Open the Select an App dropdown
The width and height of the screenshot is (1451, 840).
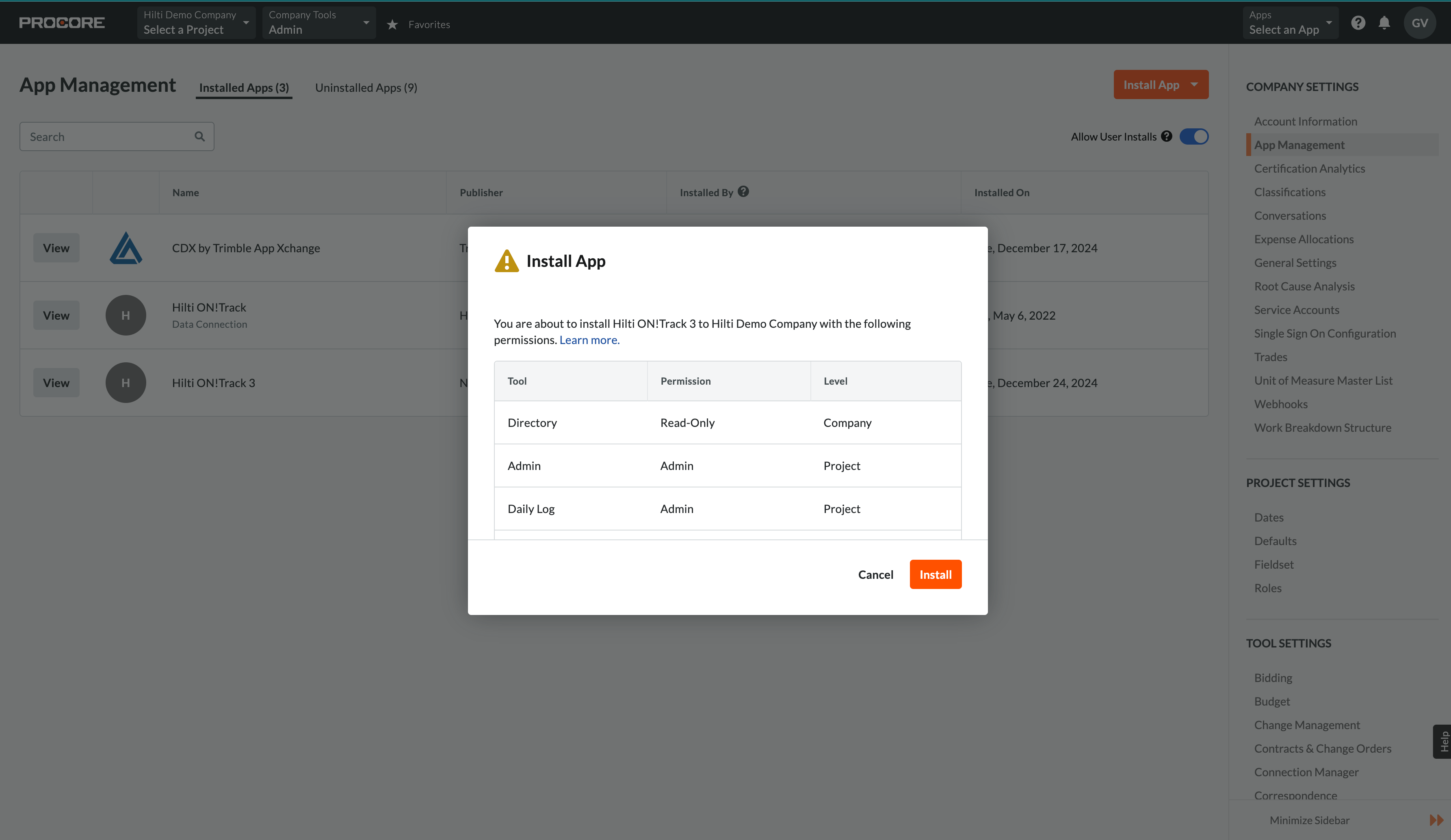pyautogui.click(x=1291, y=23)
